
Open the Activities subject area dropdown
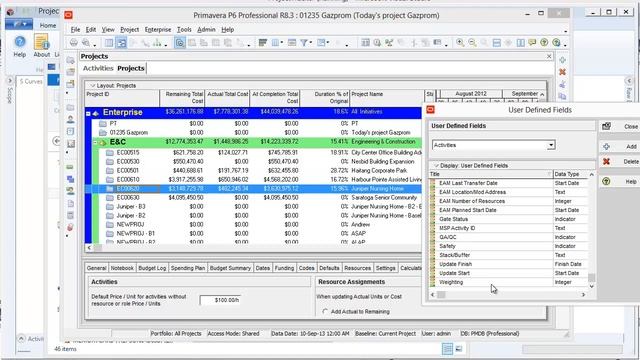[x=551, y=145]
